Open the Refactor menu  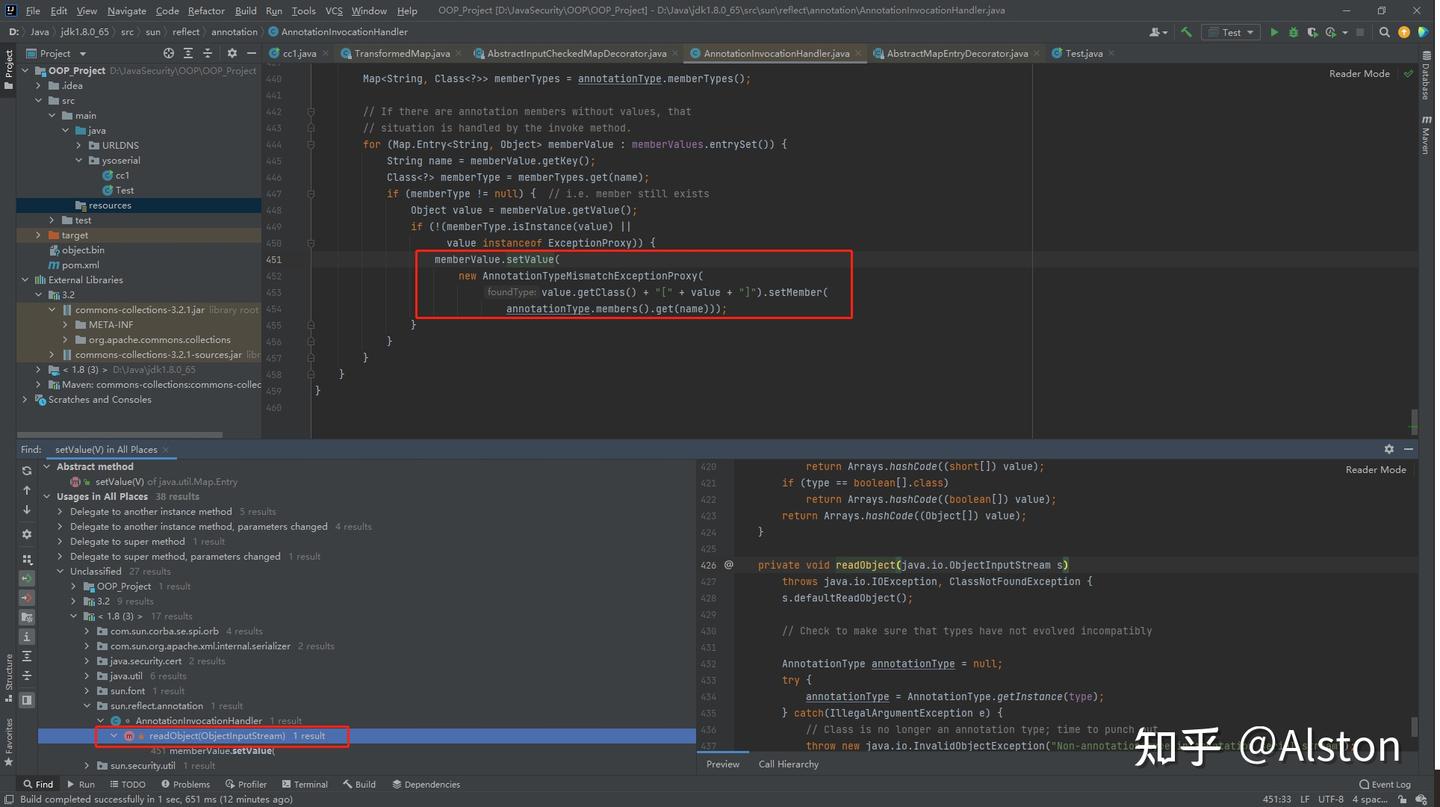(206, 11)
